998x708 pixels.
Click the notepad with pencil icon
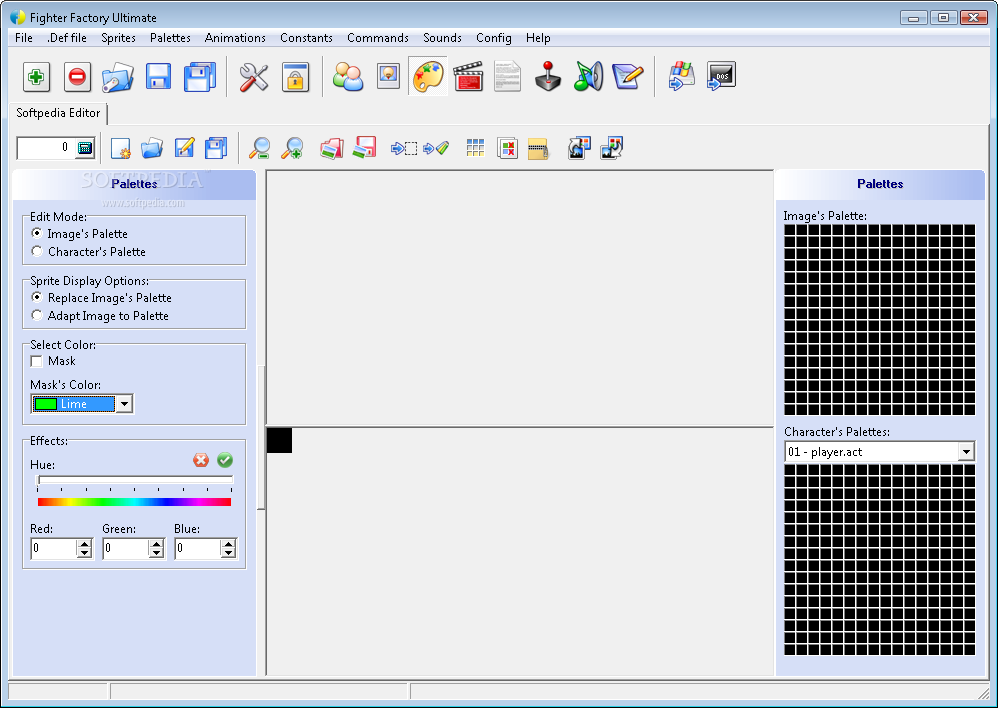(x=628, y=77)
